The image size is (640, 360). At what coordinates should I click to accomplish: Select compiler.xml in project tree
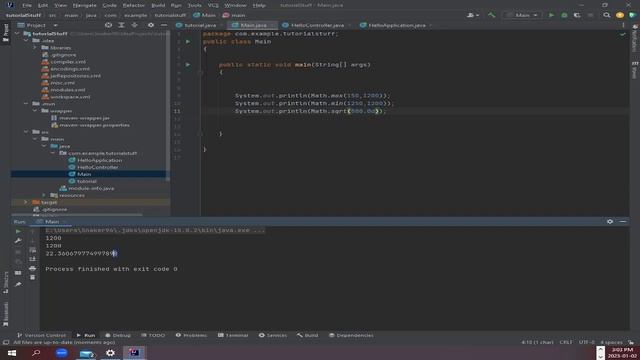click(68, 62)
